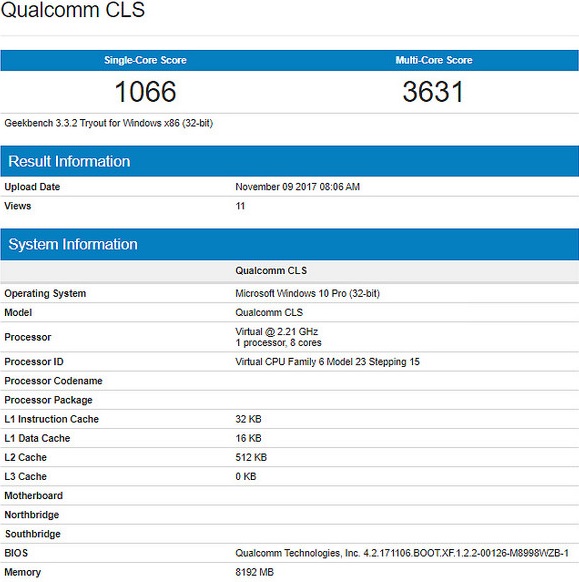Click the L3 Cache label
579x582 pixels.
point(25,477)
